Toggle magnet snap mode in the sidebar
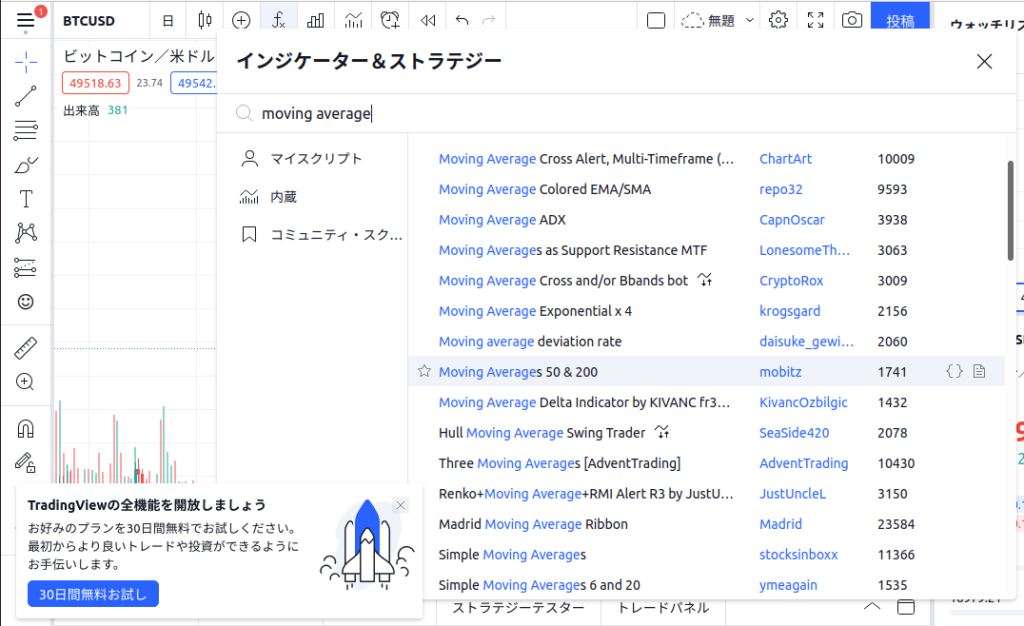The image size is (1024, 626). pyautogui.click(x=27, y=426)
